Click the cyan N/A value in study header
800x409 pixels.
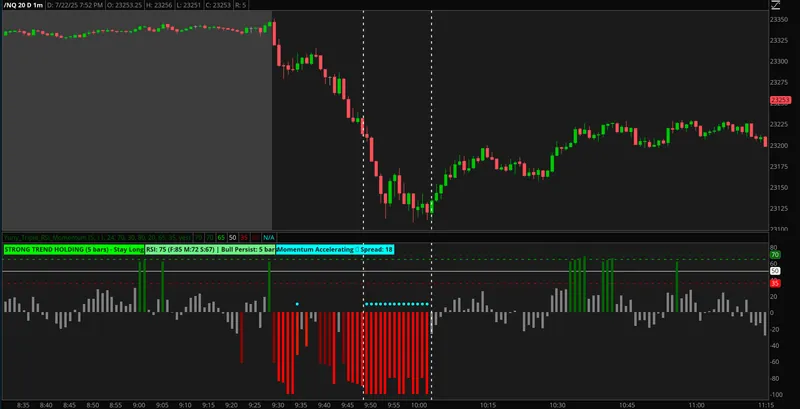(268, 237)
